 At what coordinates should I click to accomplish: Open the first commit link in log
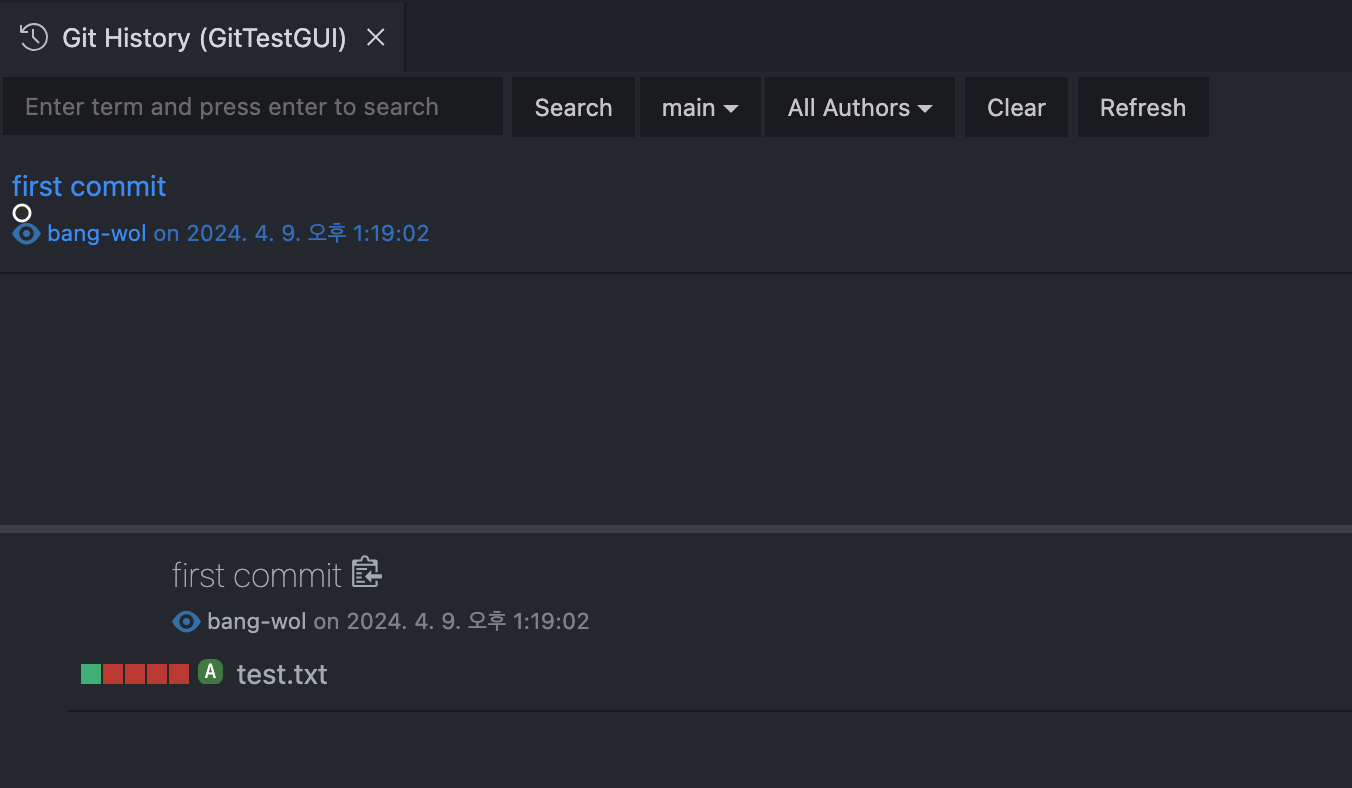tap(89, 186)
